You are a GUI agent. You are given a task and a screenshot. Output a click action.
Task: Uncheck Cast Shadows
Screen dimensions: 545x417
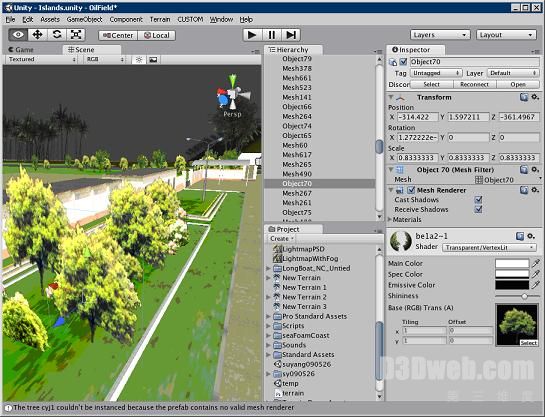pyautogui.click(x=478, y=199)
